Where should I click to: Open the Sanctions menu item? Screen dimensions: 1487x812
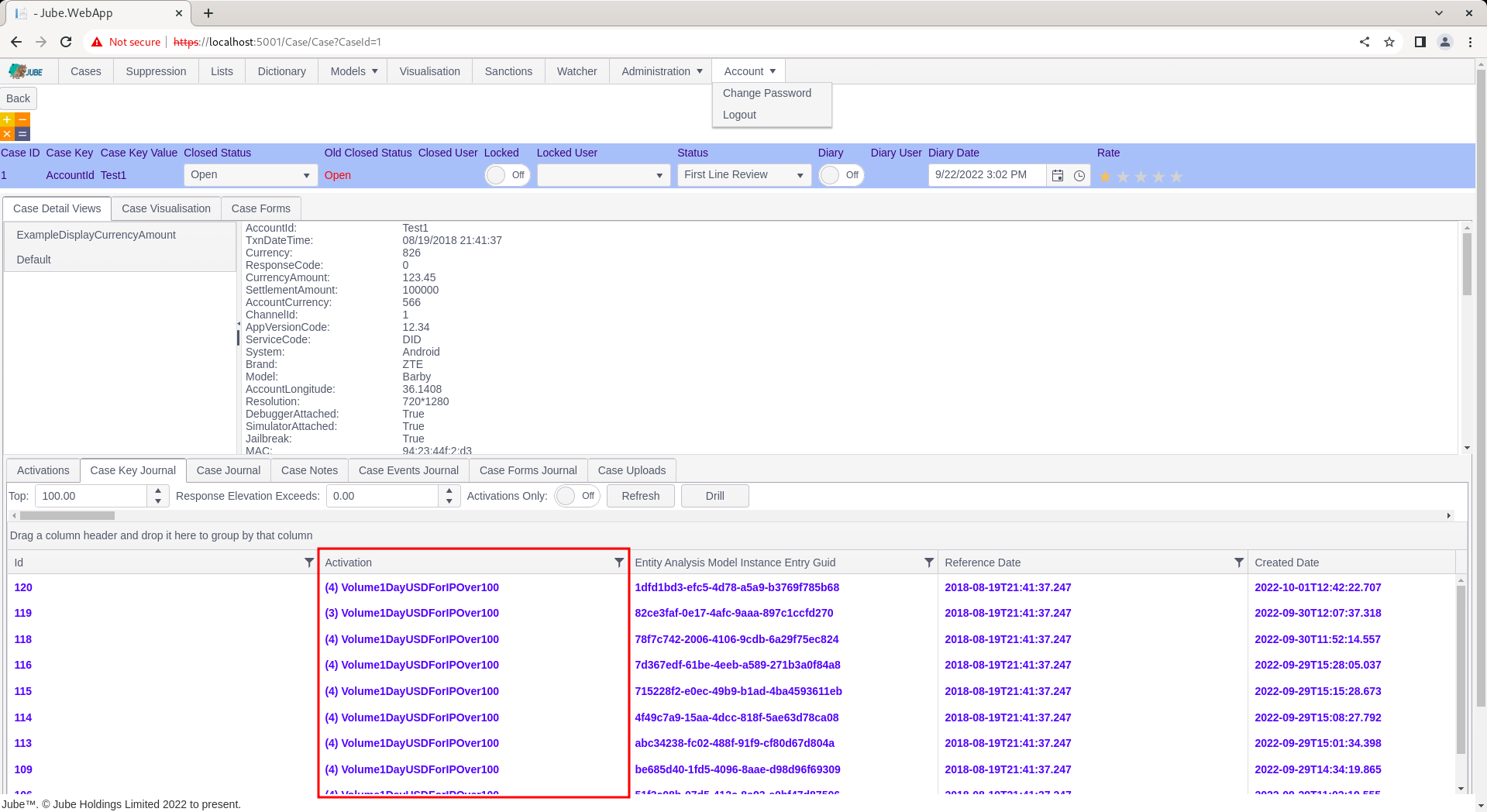tap(508, 71)
